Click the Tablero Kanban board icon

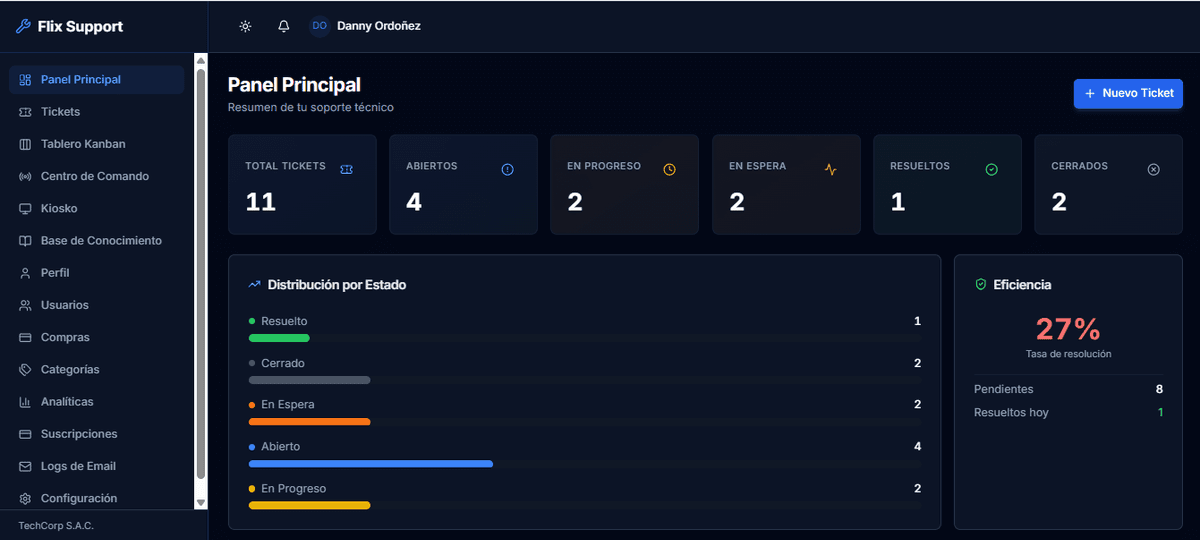coord(26,144)
